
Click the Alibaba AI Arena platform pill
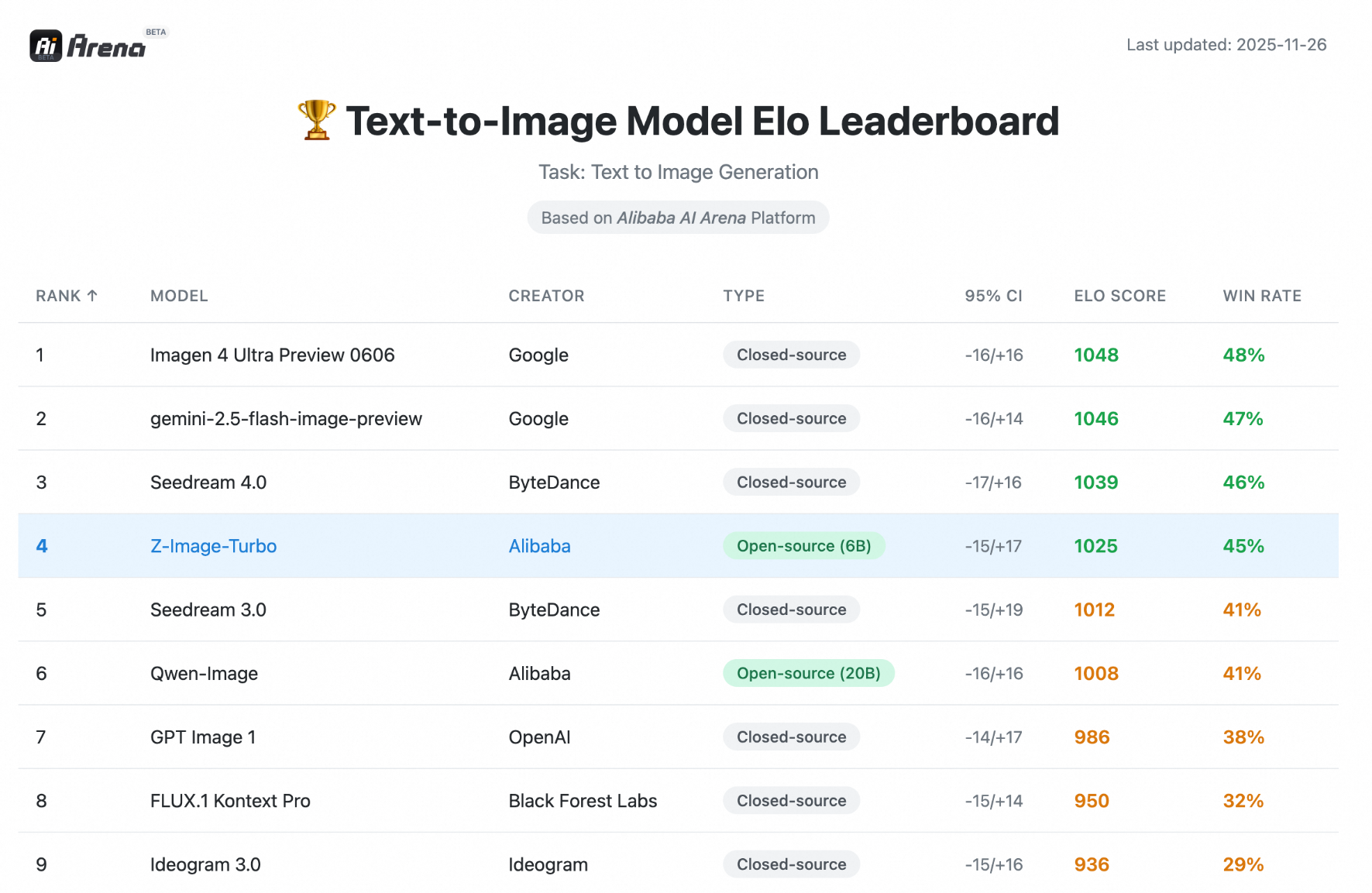678,217
